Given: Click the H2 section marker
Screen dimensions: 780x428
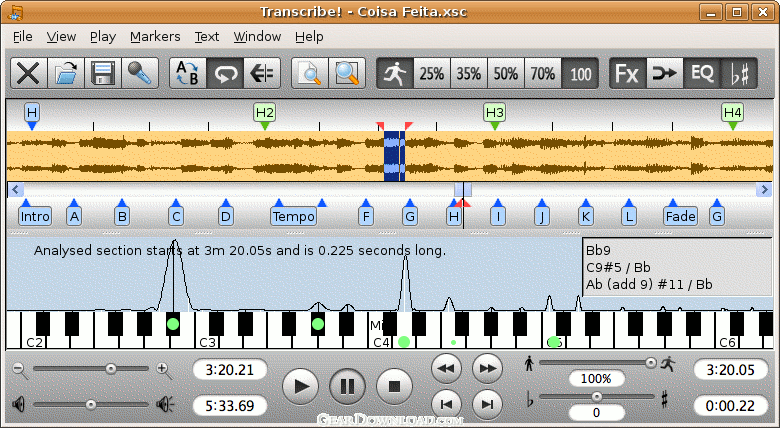Looking at the screenshot, I should (x=265, y=113).
